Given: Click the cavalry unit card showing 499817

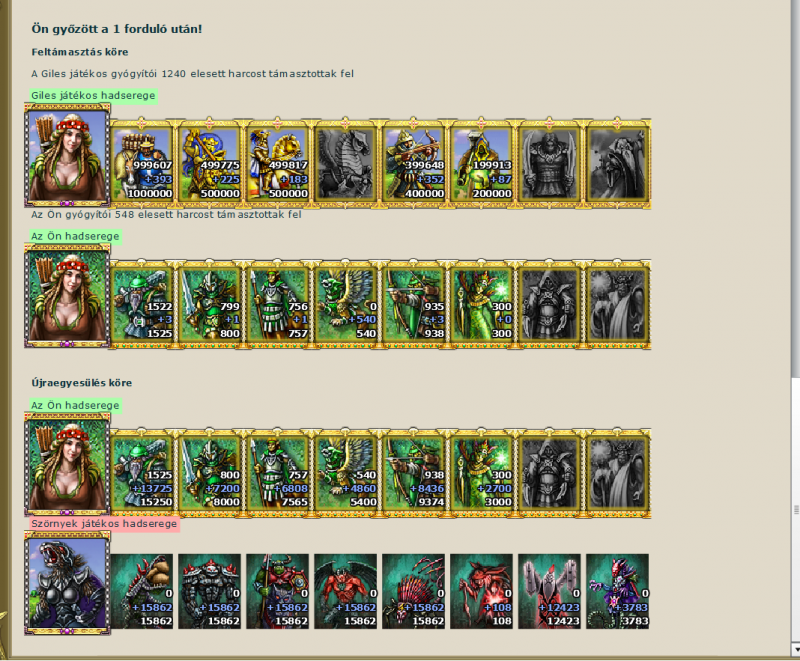Looking at the screenshot, I should tap(278, 163).
